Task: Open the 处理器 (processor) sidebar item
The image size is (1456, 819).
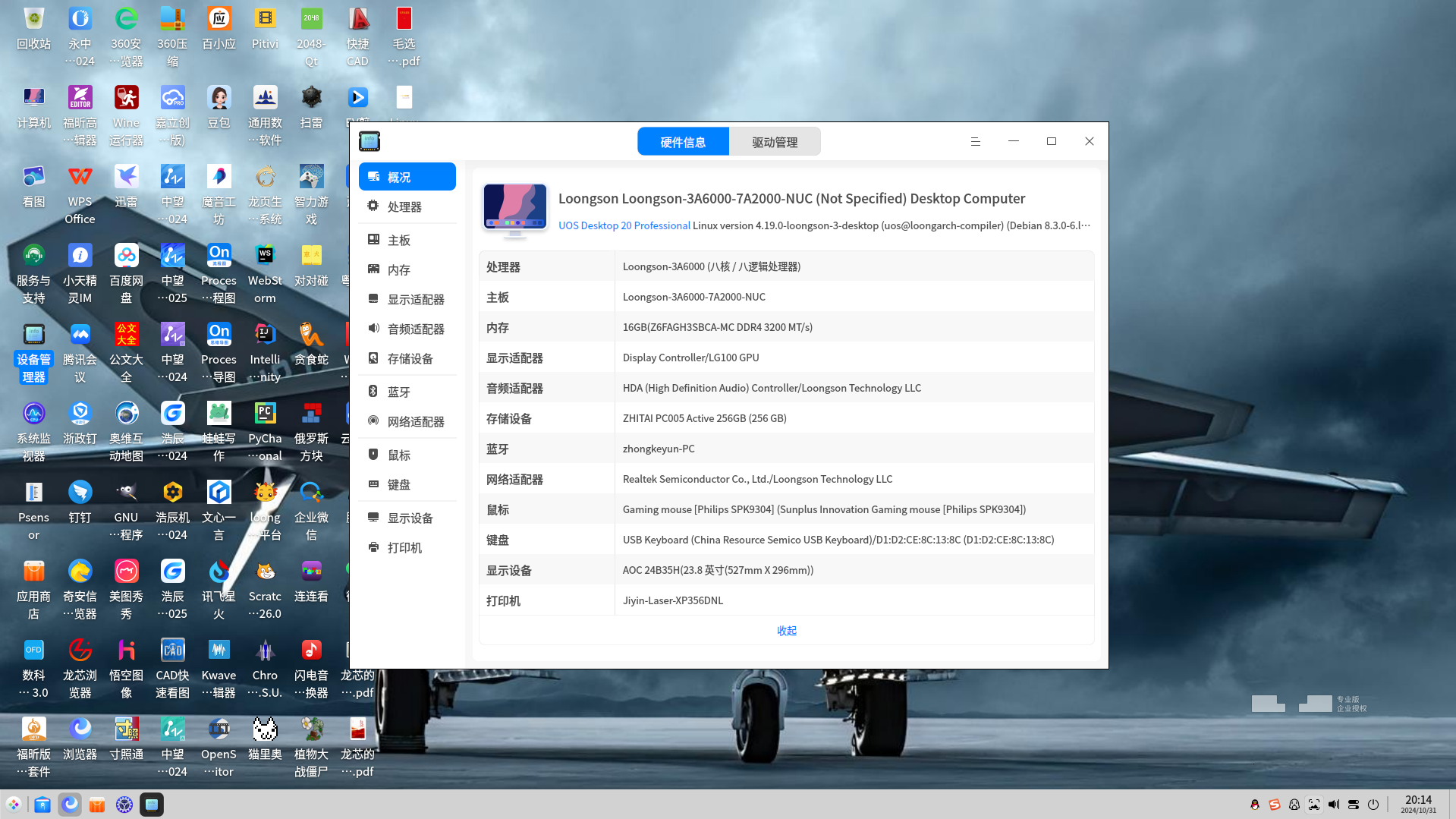Action: [x=404, y=206]
